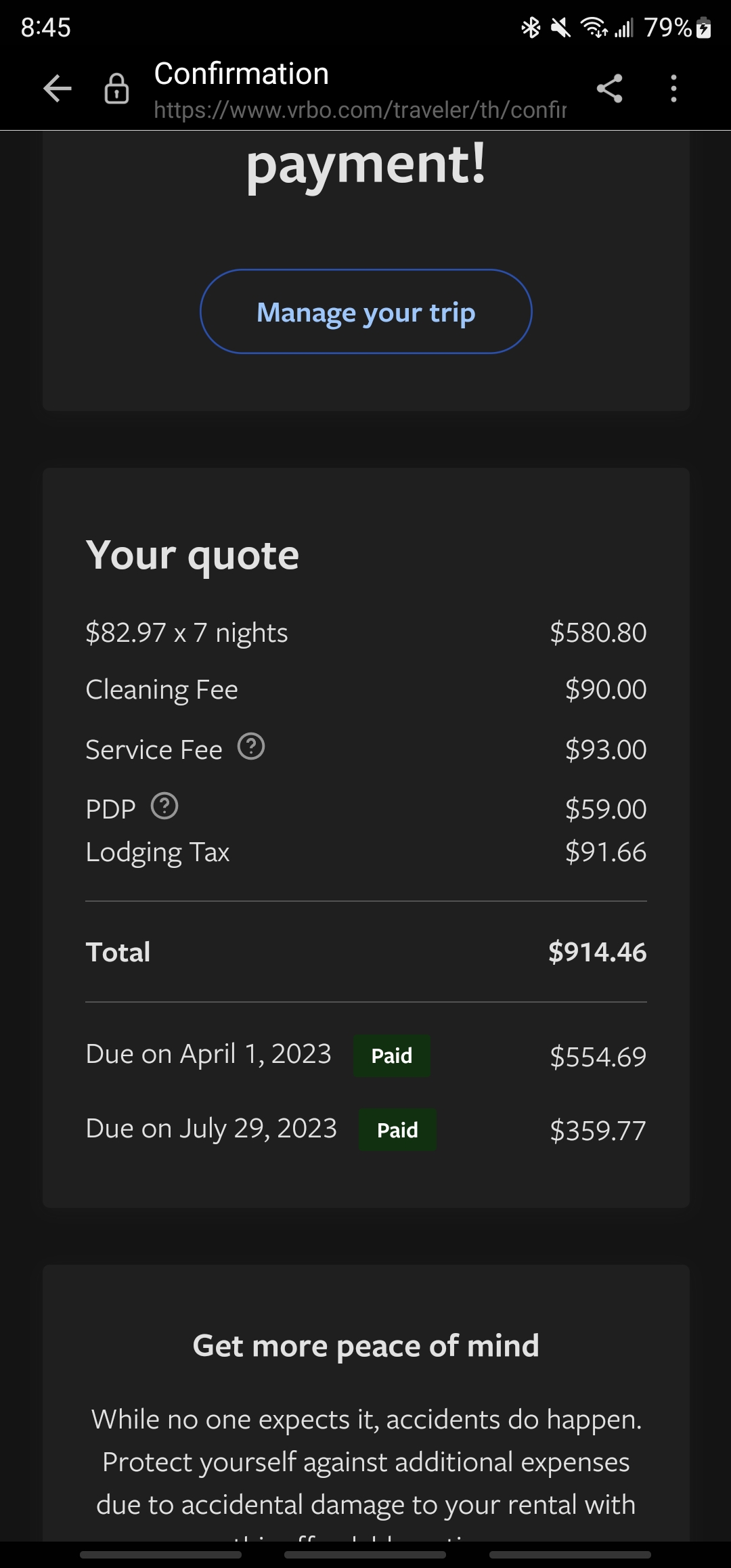
Task: Tap the Wi-Fi status icon
Action: (594, 28)
